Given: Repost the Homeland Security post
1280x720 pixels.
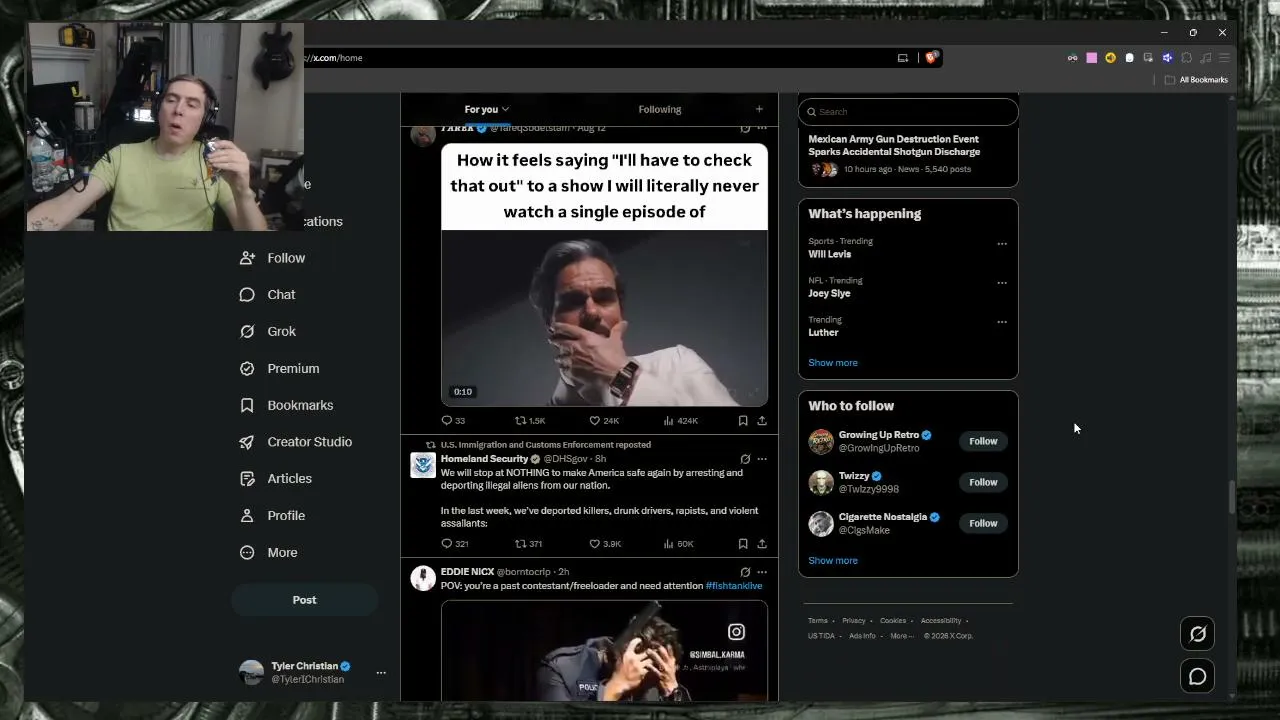Looking at the screenshot, I should click(x=528, y=544).
